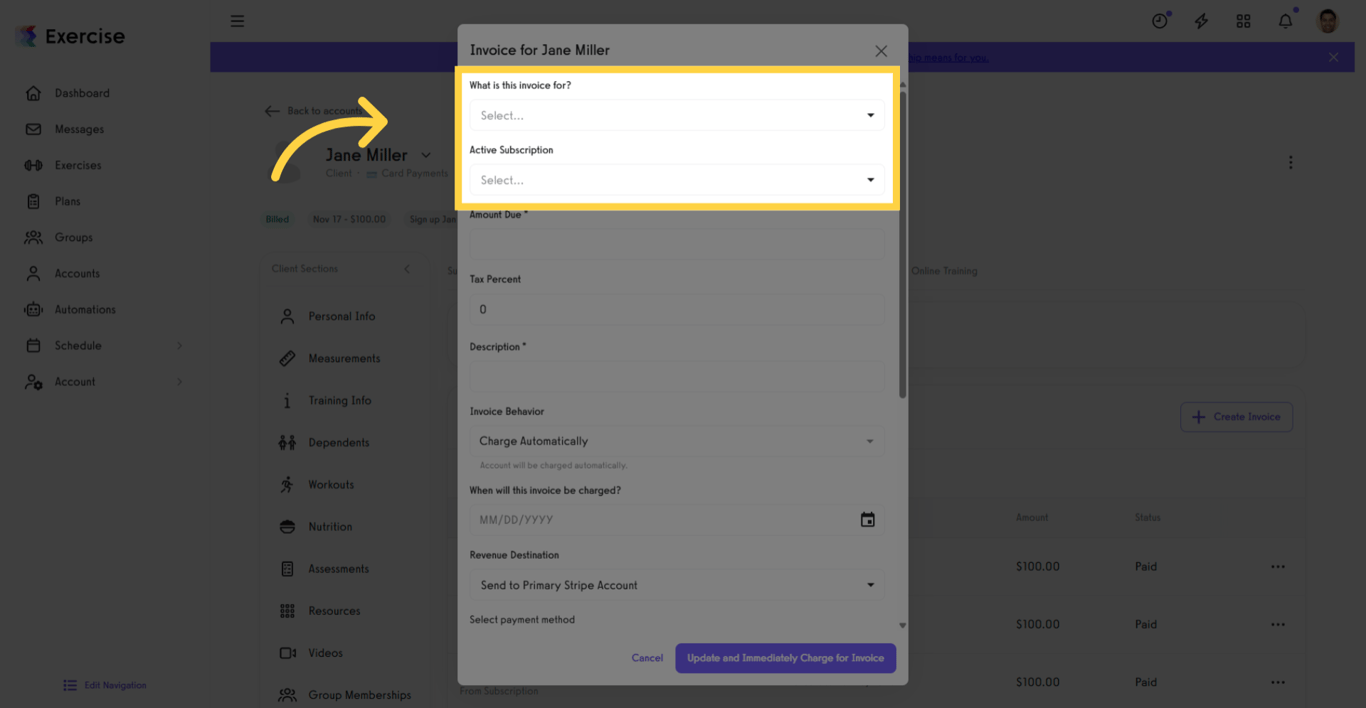
Task: Open Messages envelope icon in sidebar
Action: pyautogui.click(x=33, y=129)
